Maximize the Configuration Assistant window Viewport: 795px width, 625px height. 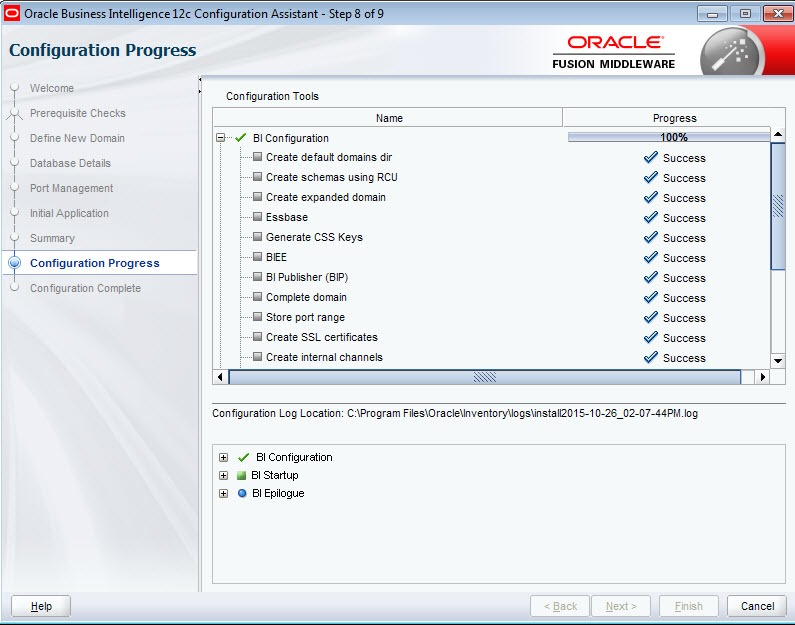point(745,14)
